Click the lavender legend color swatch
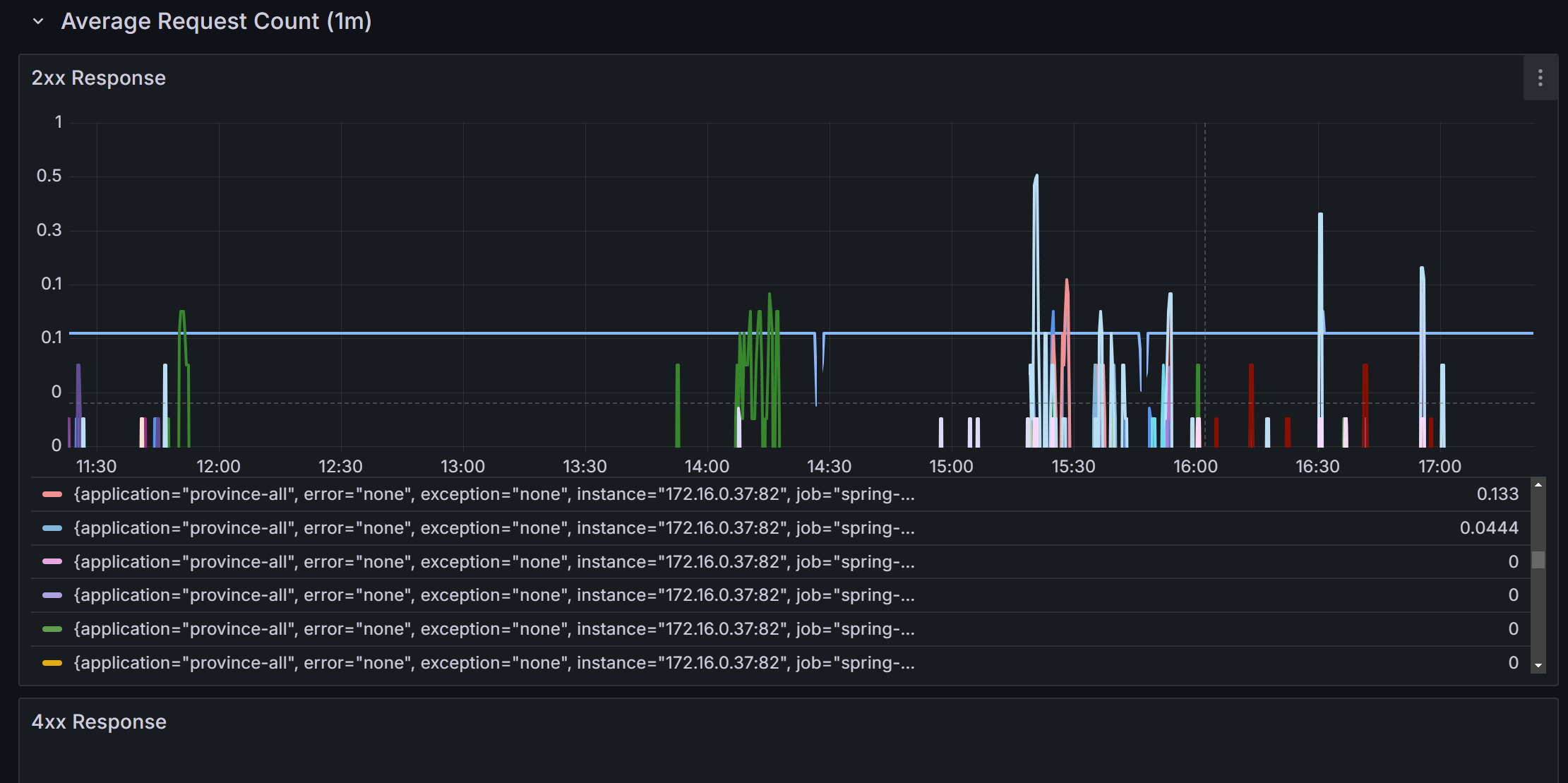The image size is (1568, 783). [x=52, y=595]
